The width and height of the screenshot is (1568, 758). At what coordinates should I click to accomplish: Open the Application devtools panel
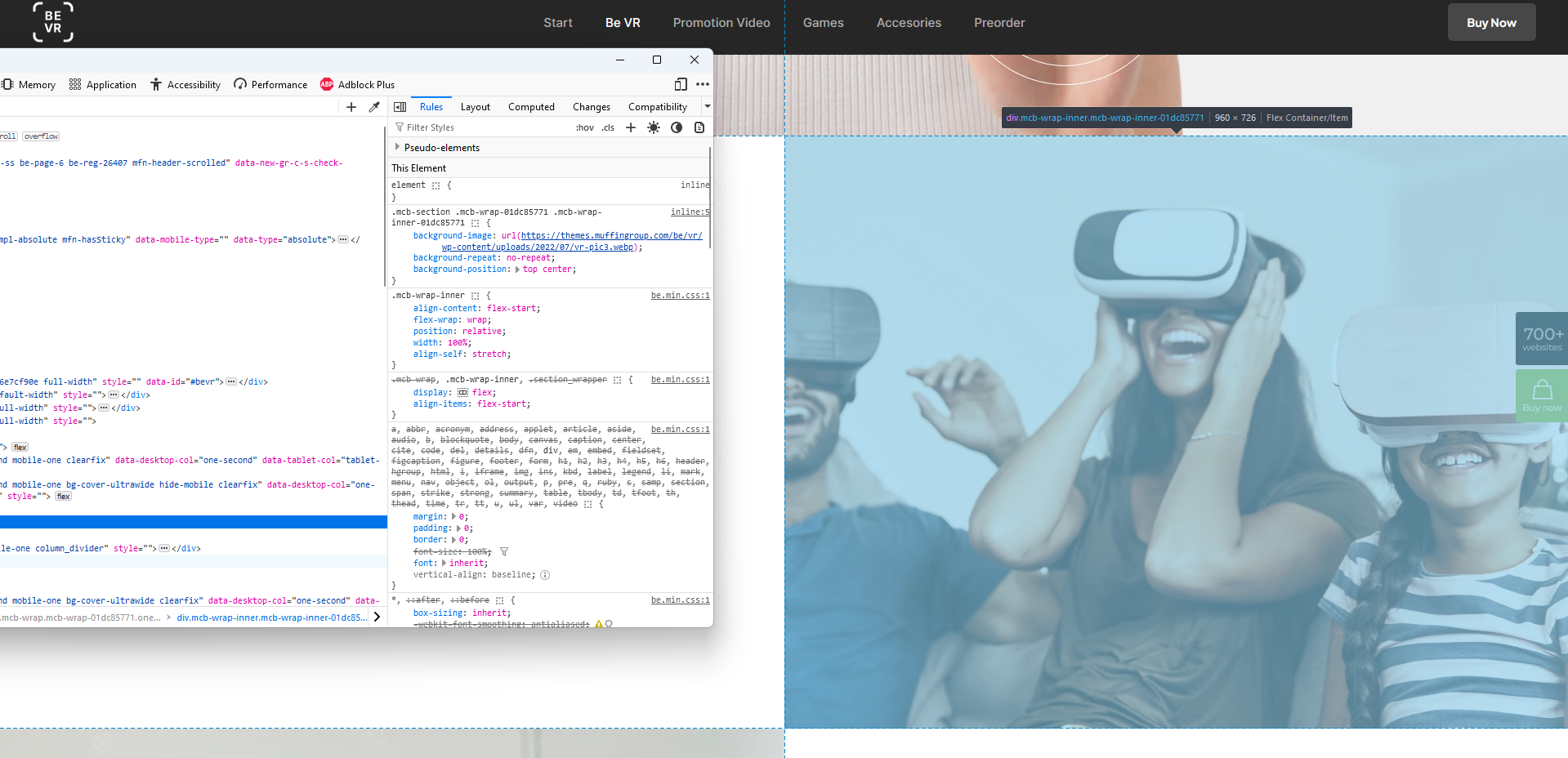[x=103, y=84]
